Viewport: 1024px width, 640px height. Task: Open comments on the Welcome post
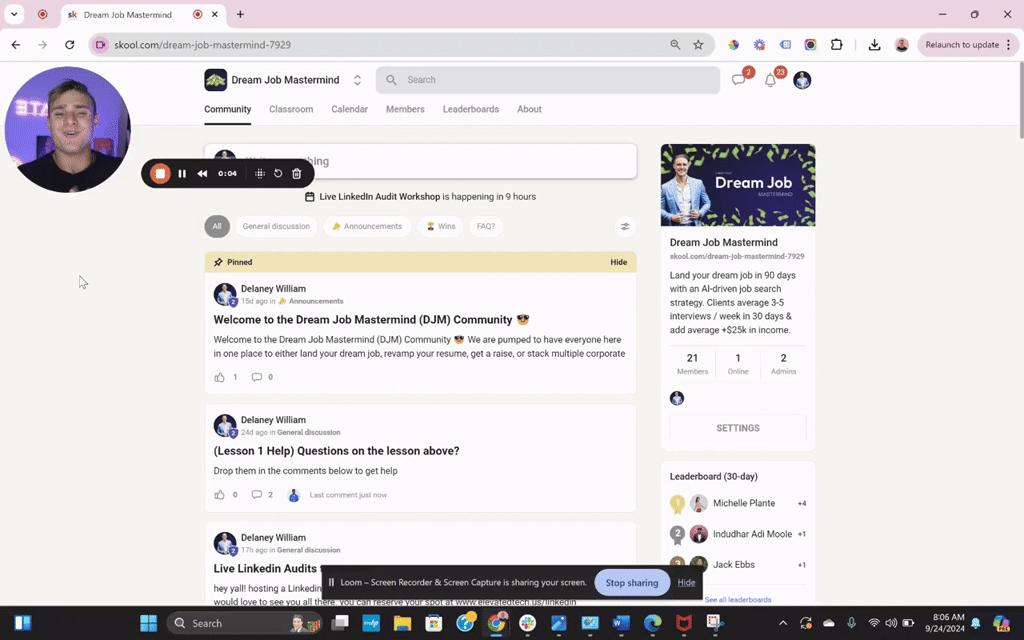point(257,377)
